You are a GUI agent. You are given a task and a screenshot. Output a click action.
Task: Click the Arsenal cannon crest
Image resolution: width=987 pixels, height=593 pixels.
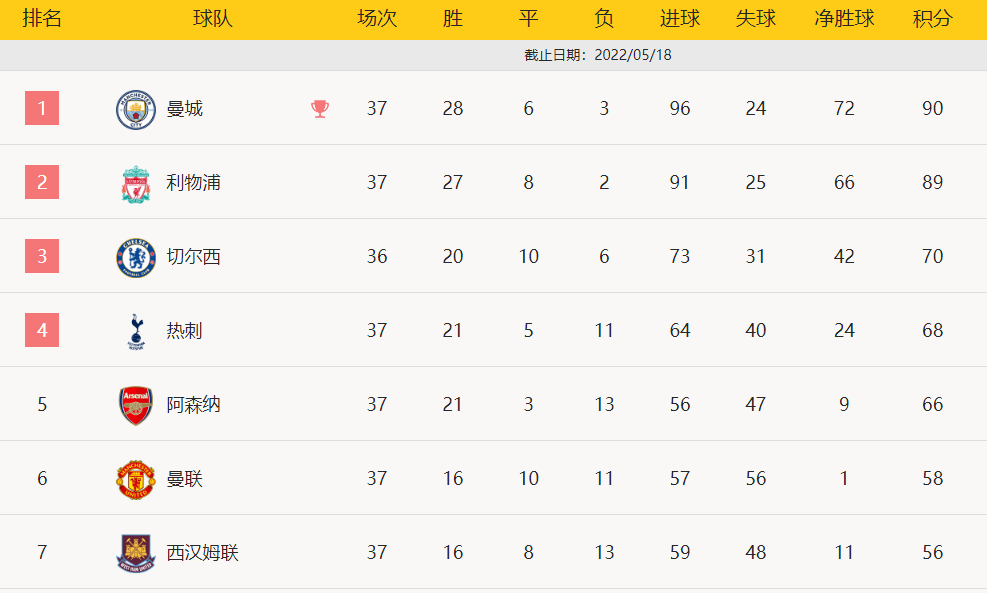tap(136, 405)
